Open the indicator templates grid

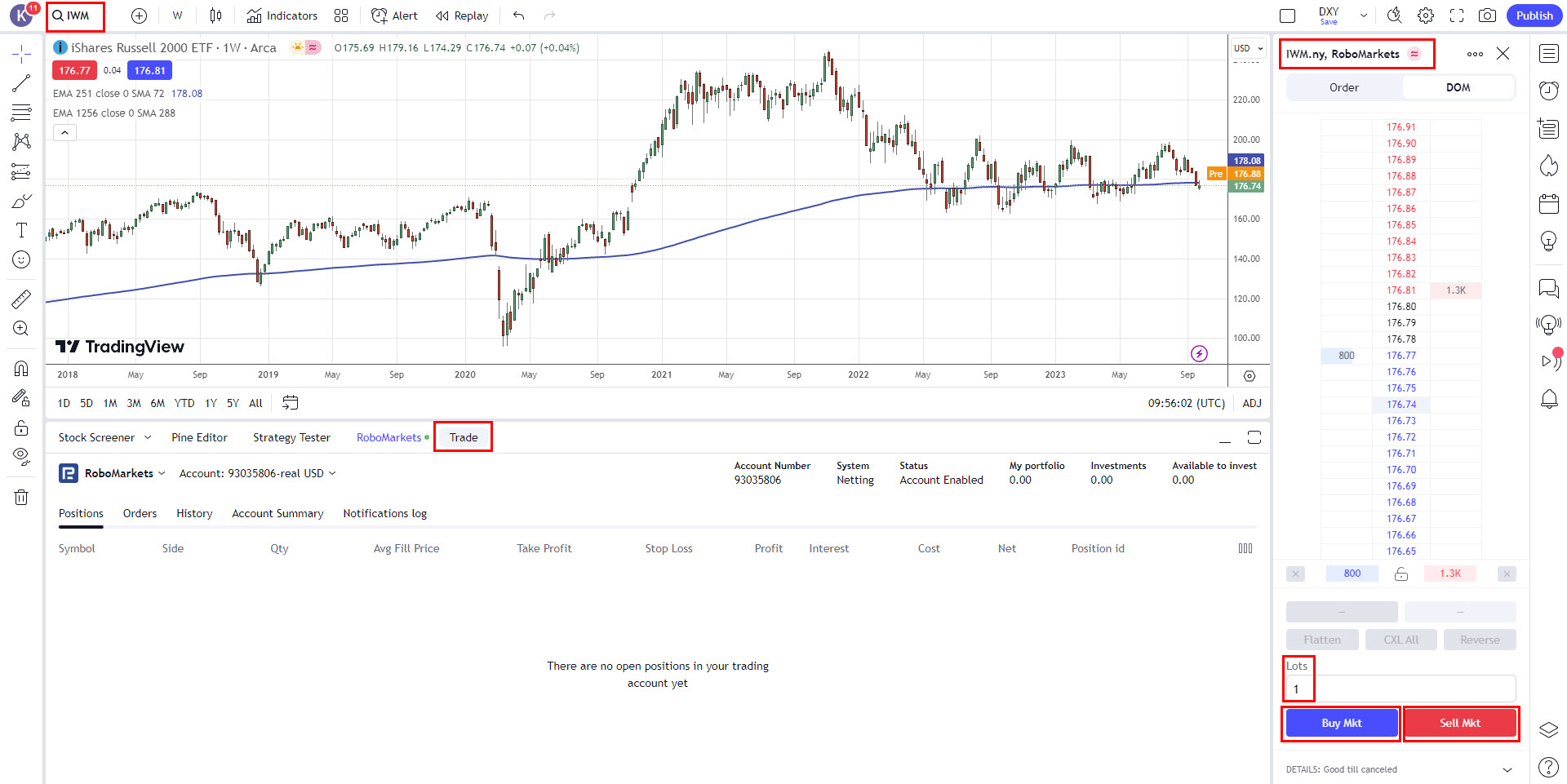point(341,16)
